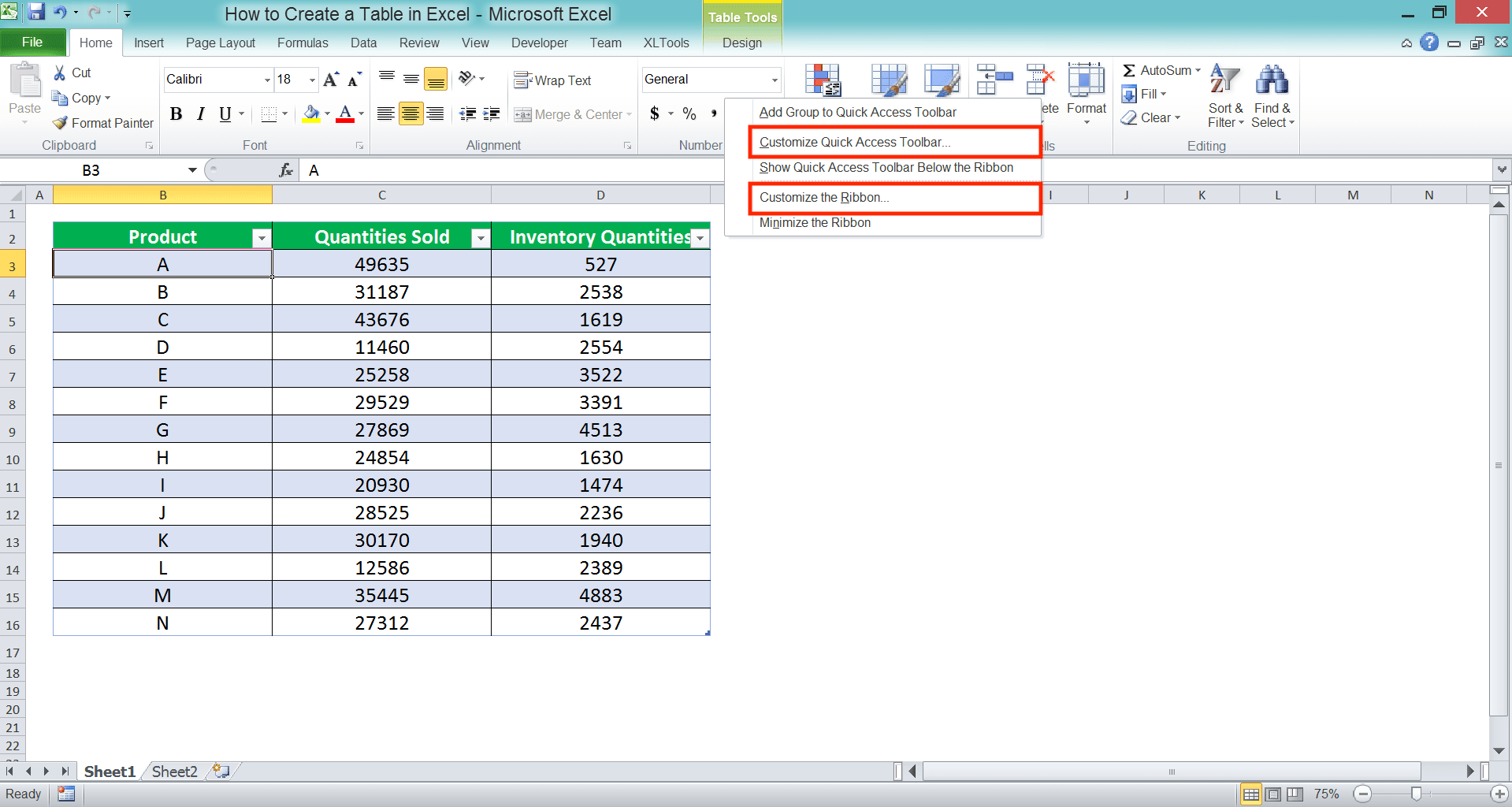Toggle Wrap Text
The image size is (1512, 807).
552,80
